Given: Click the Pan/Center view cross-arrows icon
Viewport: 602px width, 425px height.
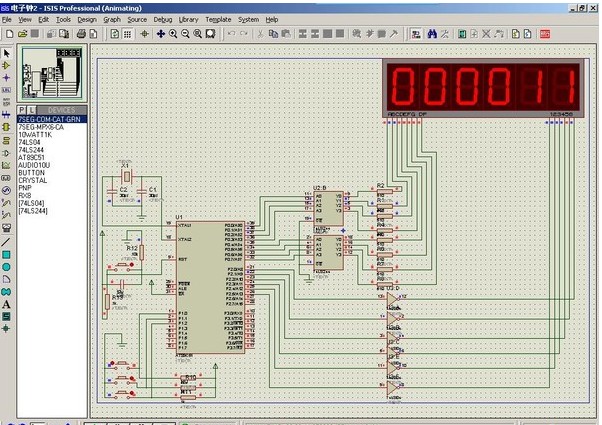Looking at the screenshot, I should click(x=160, y=34).
